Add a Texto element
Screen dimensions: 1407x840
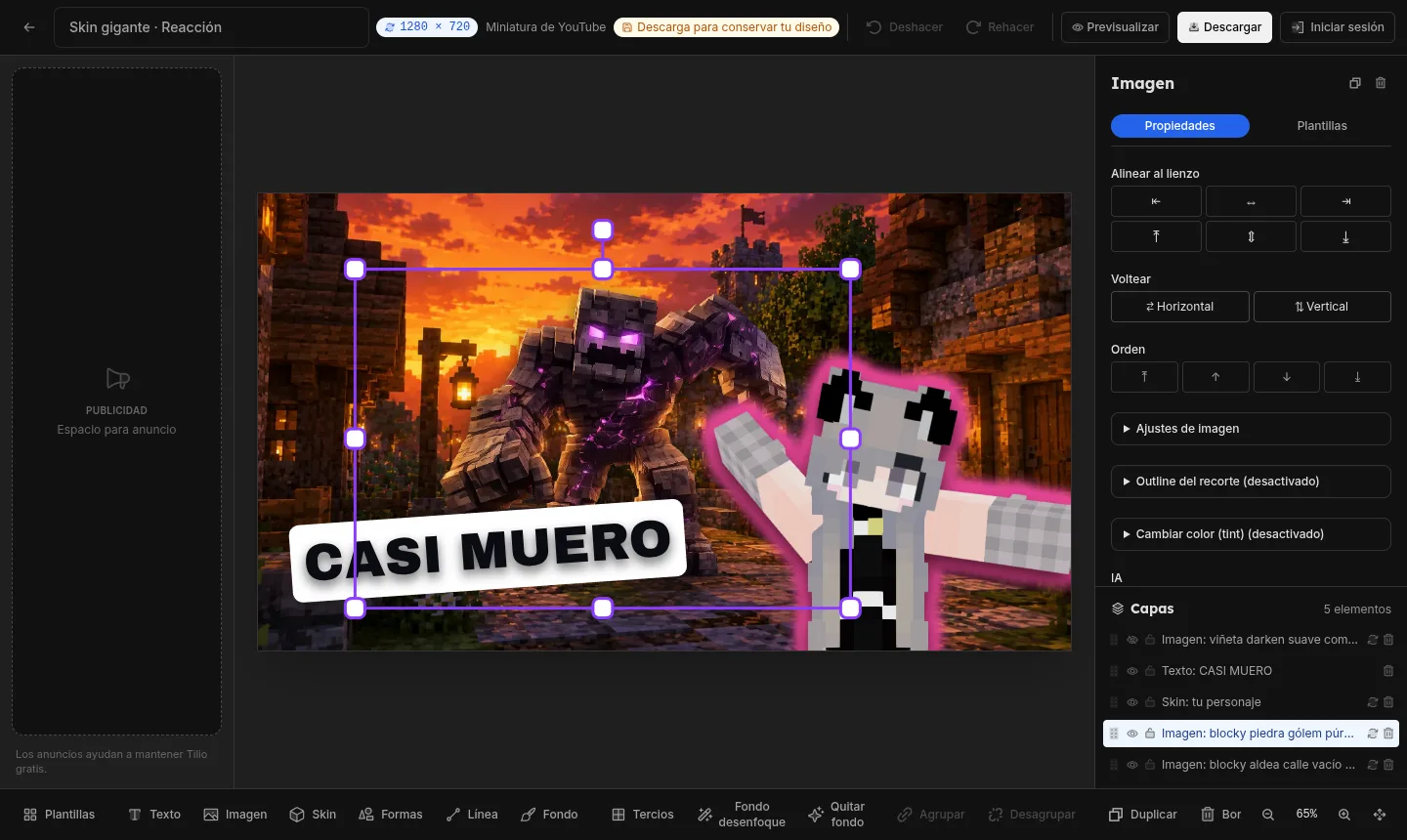pos(154,815)
